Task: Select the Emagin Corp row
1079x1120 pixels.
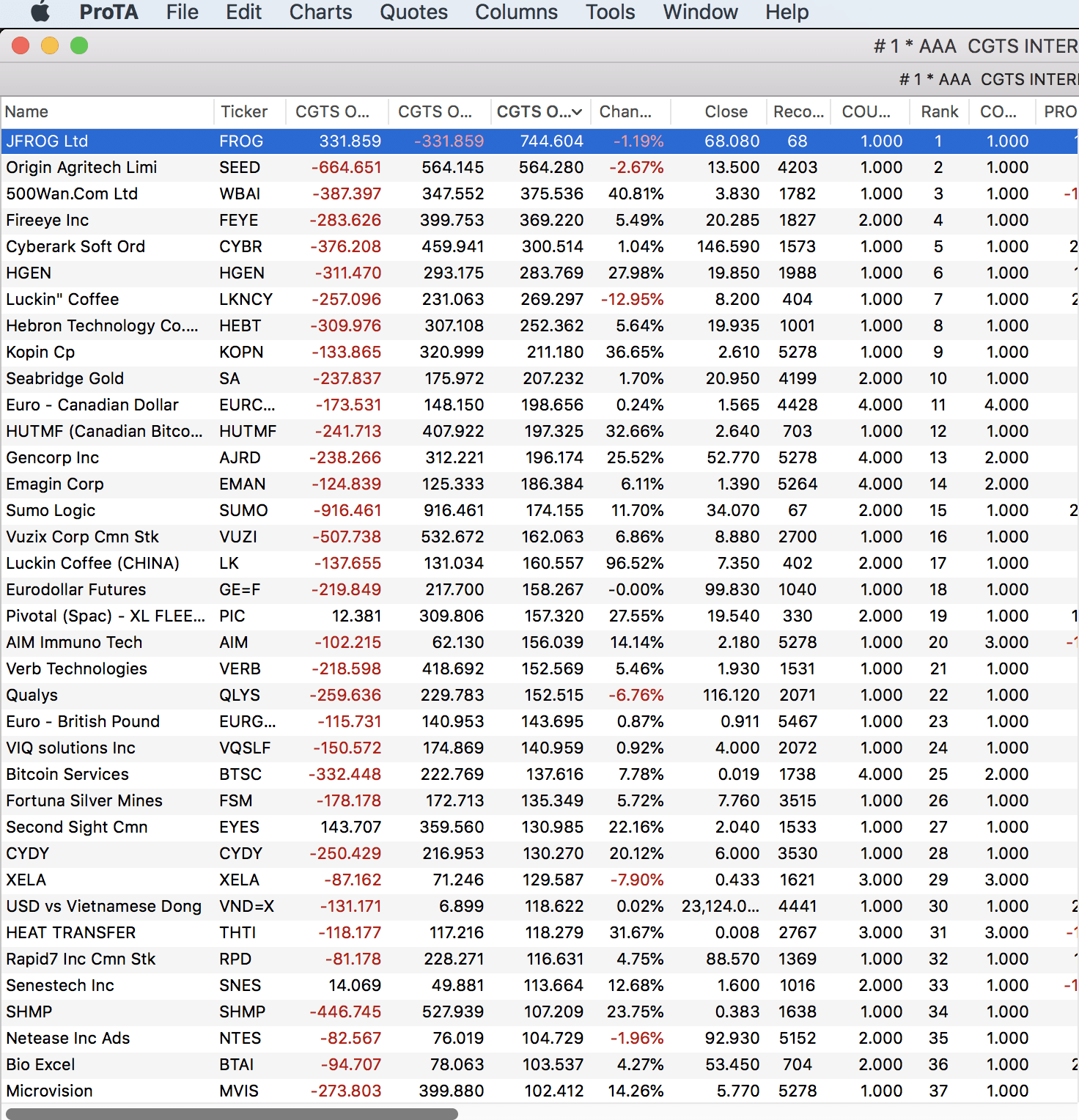Action: coord(539,484)
